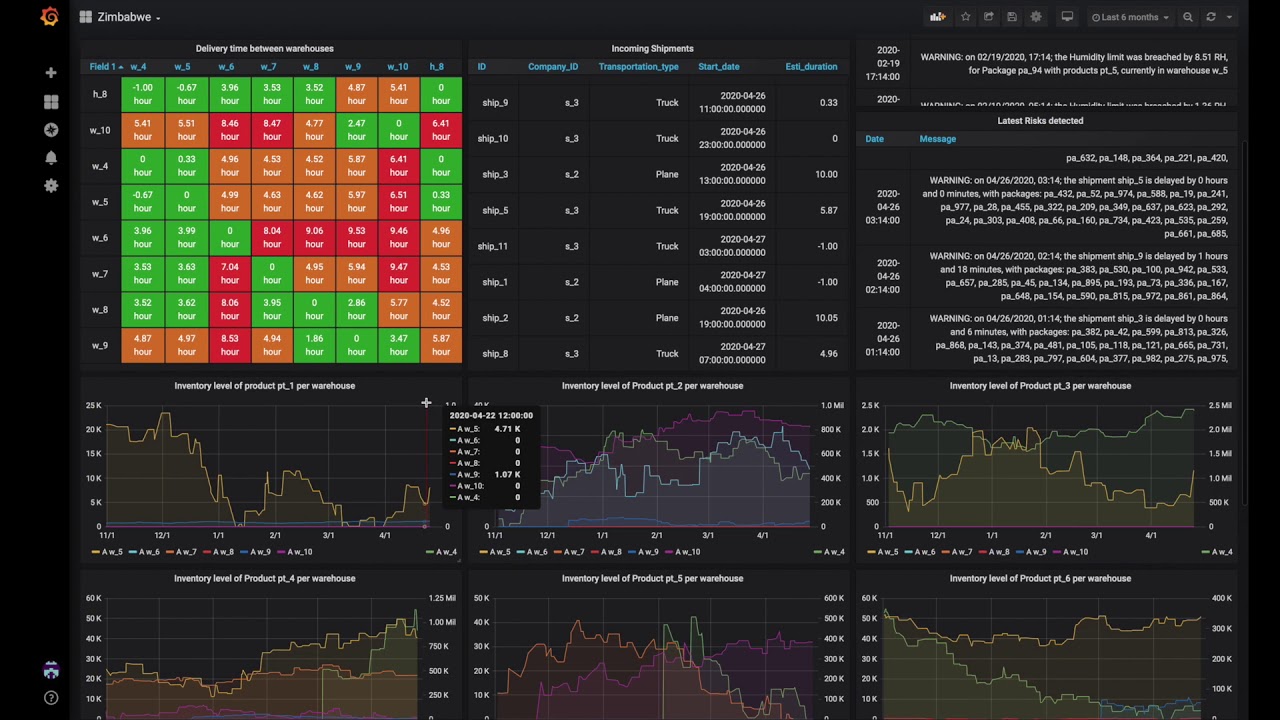Viewport: 1280px width, 720px height.
Task: Open the Help question mark icon
Action: 51,698
